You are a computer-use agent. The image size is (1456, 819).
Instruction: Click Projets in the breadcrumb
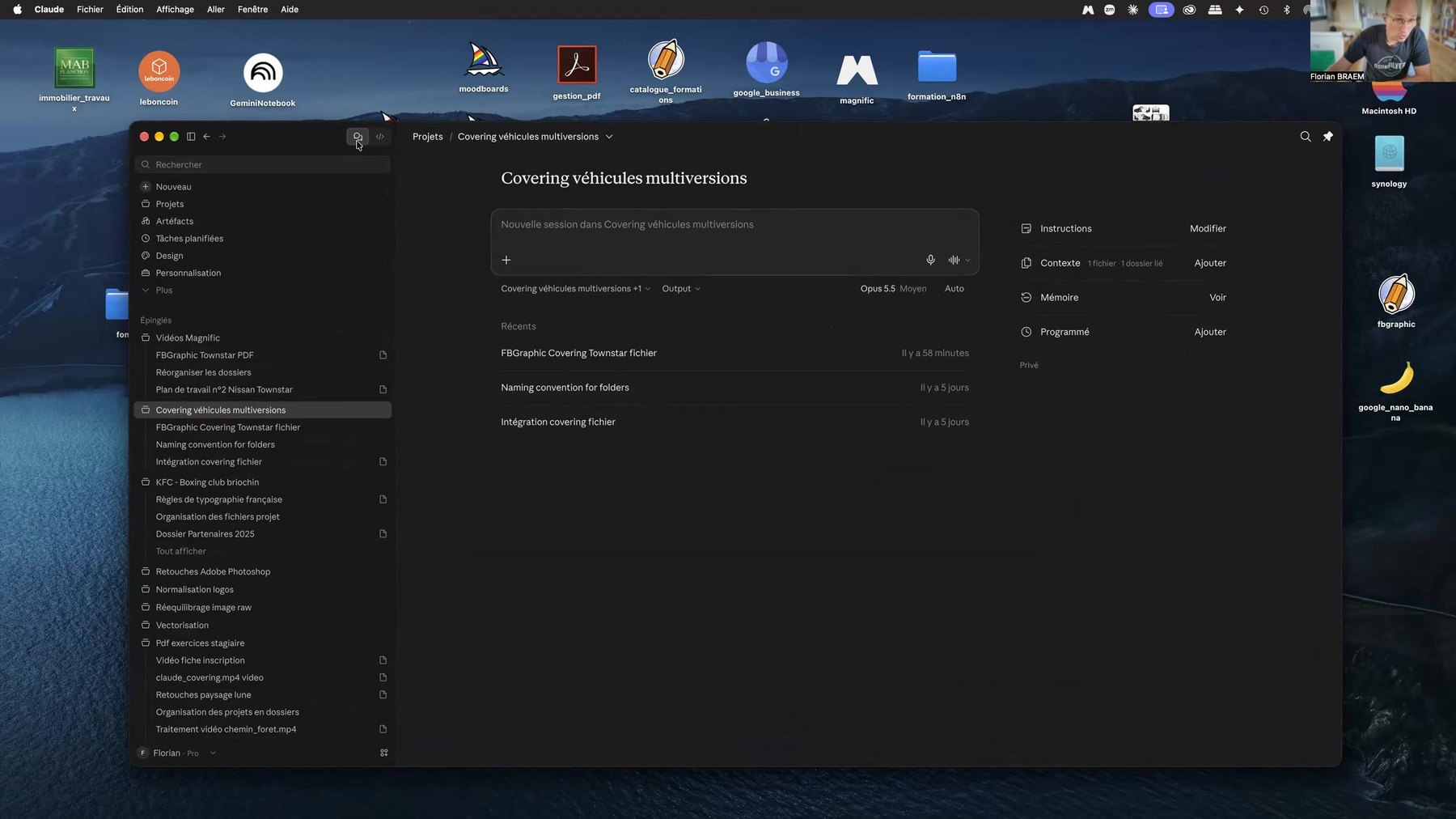point(427,137)
